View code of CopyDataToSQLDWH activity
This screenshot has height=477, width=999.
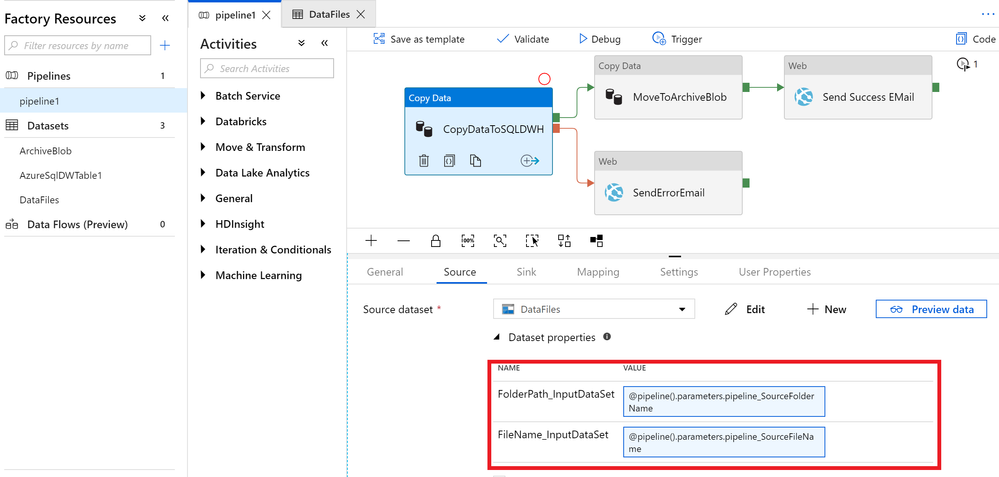point(449,160)
